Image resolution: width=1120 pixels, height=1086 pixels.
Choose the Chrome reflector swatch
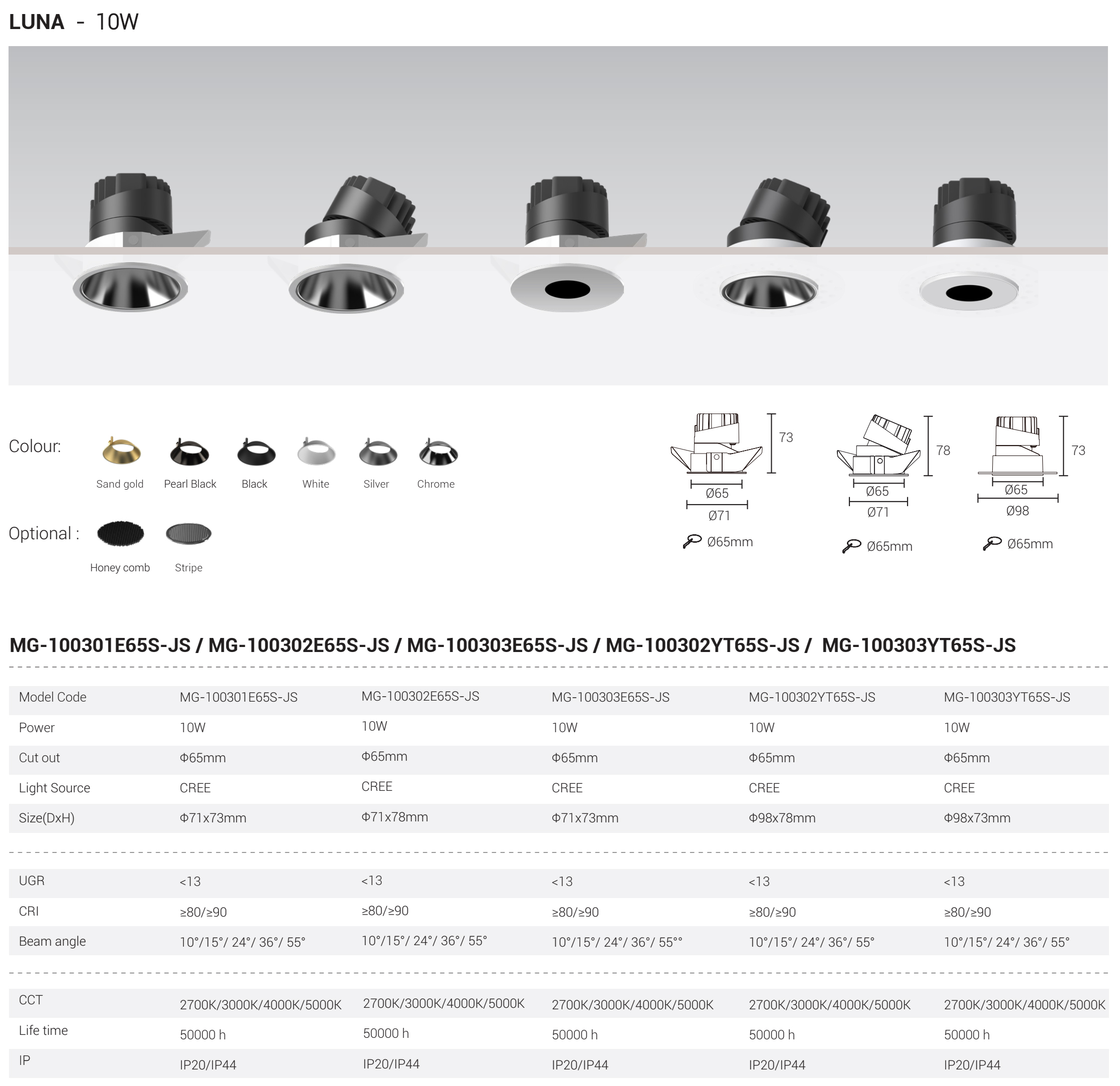[x=438, y=453]
